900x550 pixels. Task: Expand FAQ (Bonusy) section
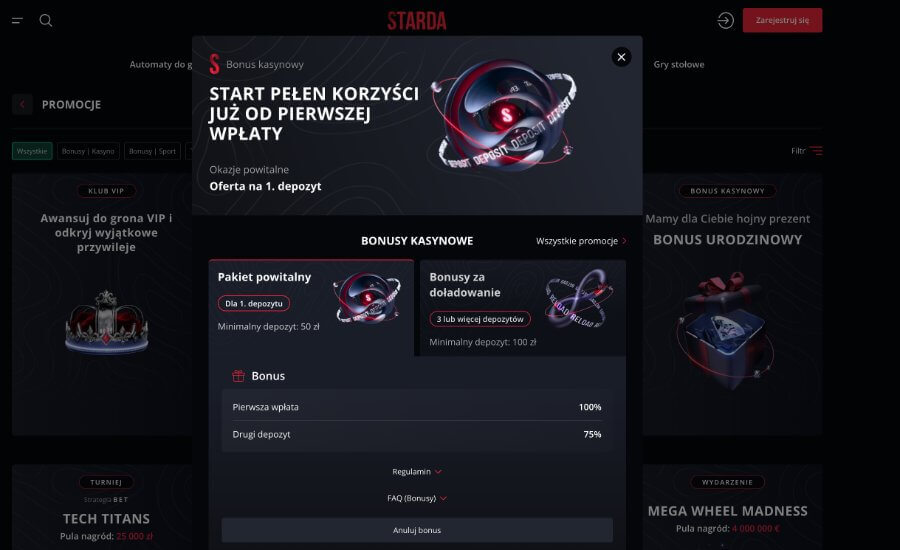coord(417,498)
